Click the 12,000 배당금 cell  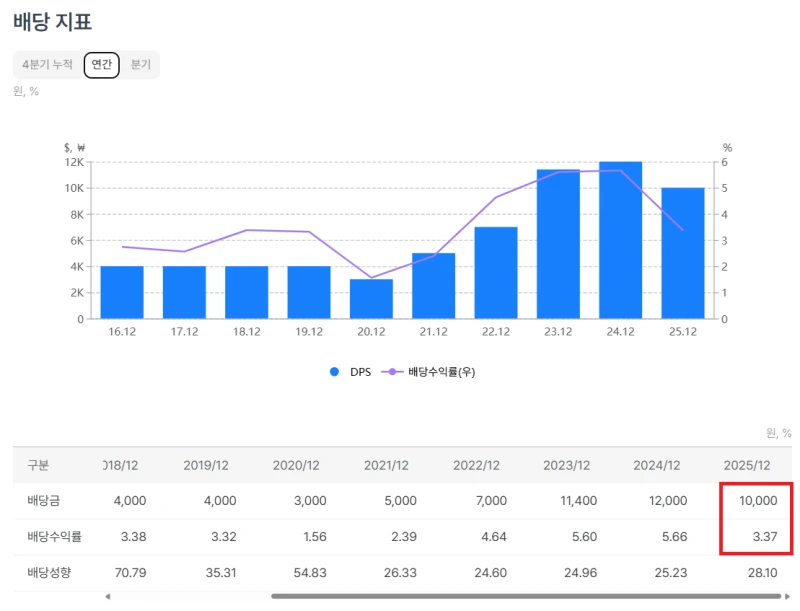tap(668, 501)
